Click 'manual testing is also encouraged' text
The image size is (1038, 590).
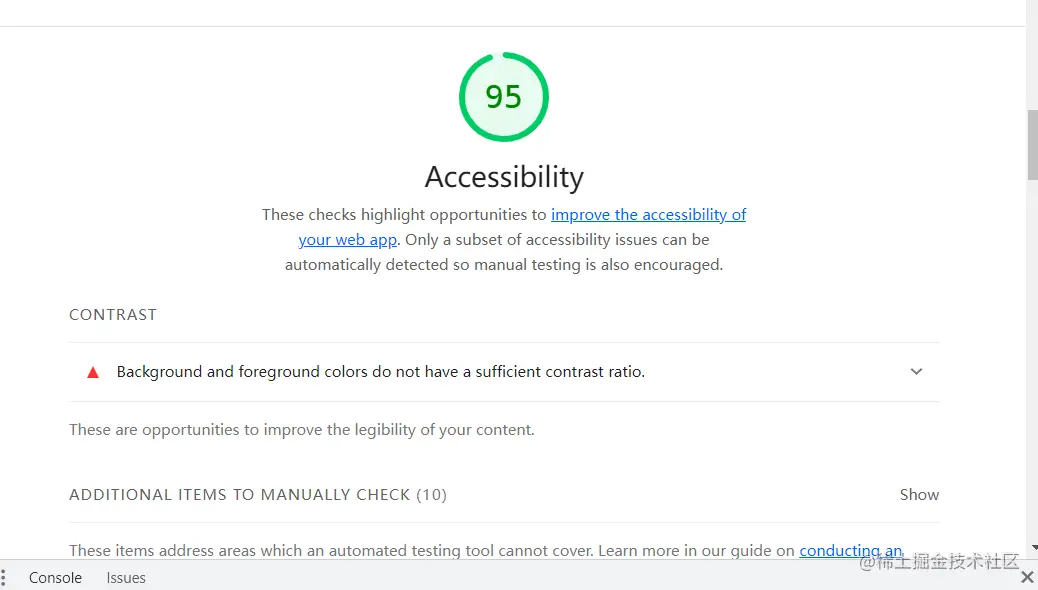tap(620, 265)
